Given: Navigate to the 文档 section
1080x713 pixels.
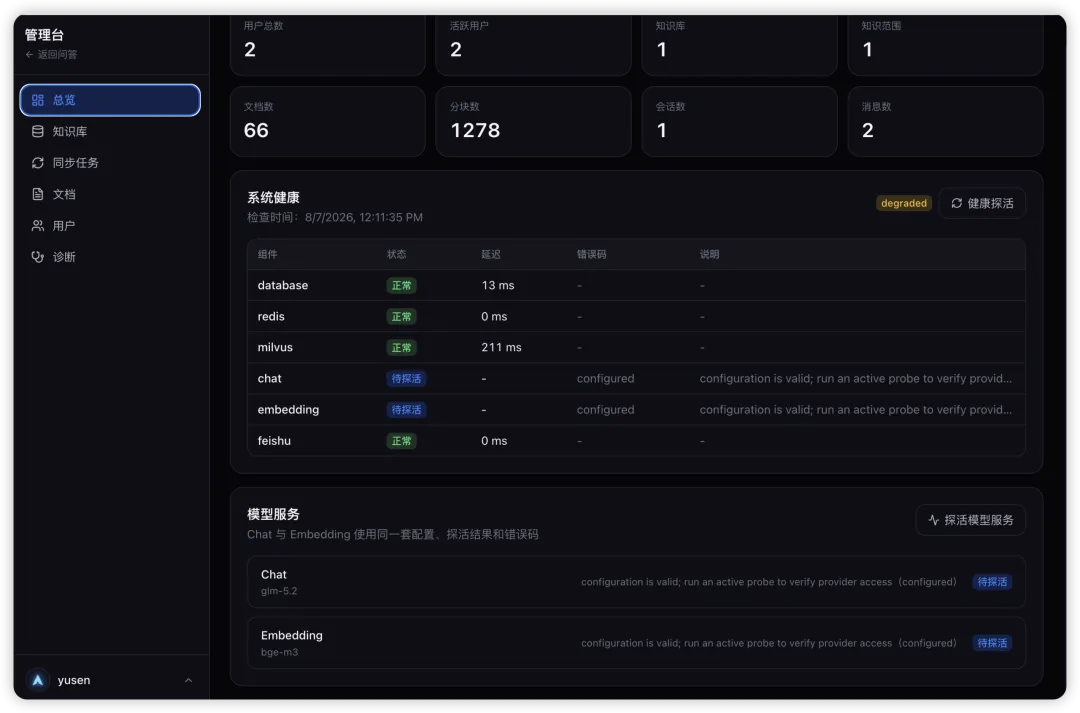Looking at the screenshot, I should tap(110, 194).
